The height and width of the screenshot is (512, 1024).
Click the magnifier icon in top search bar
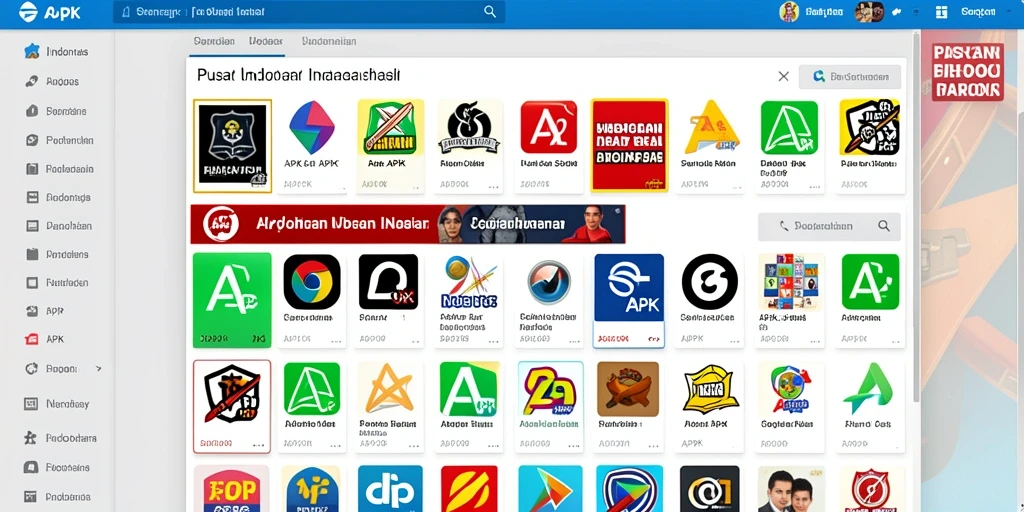[x=489, y=11]
